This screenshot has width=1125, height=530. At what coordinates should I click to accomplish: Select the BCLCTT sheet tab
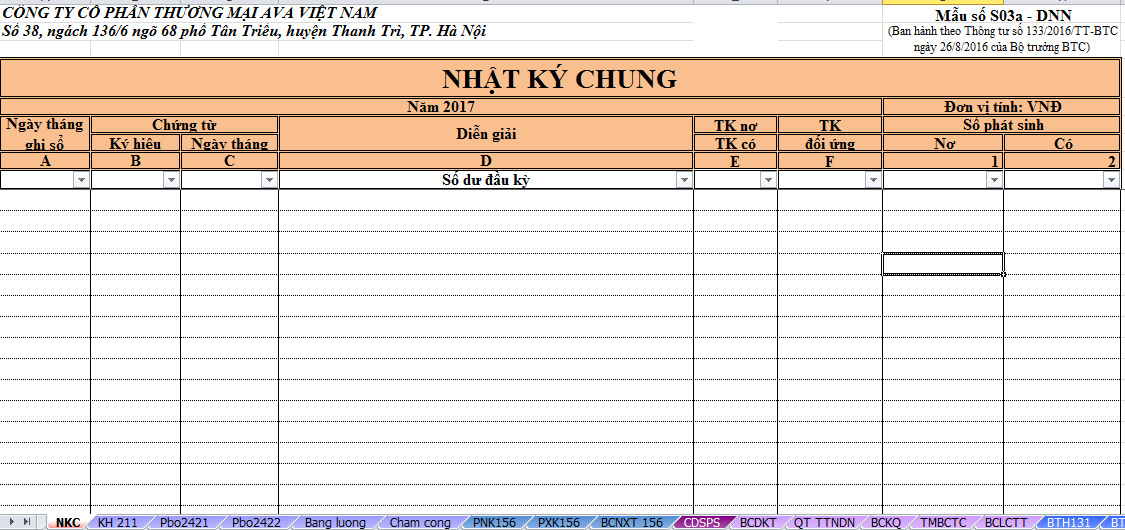click(x=1006, y=522)
